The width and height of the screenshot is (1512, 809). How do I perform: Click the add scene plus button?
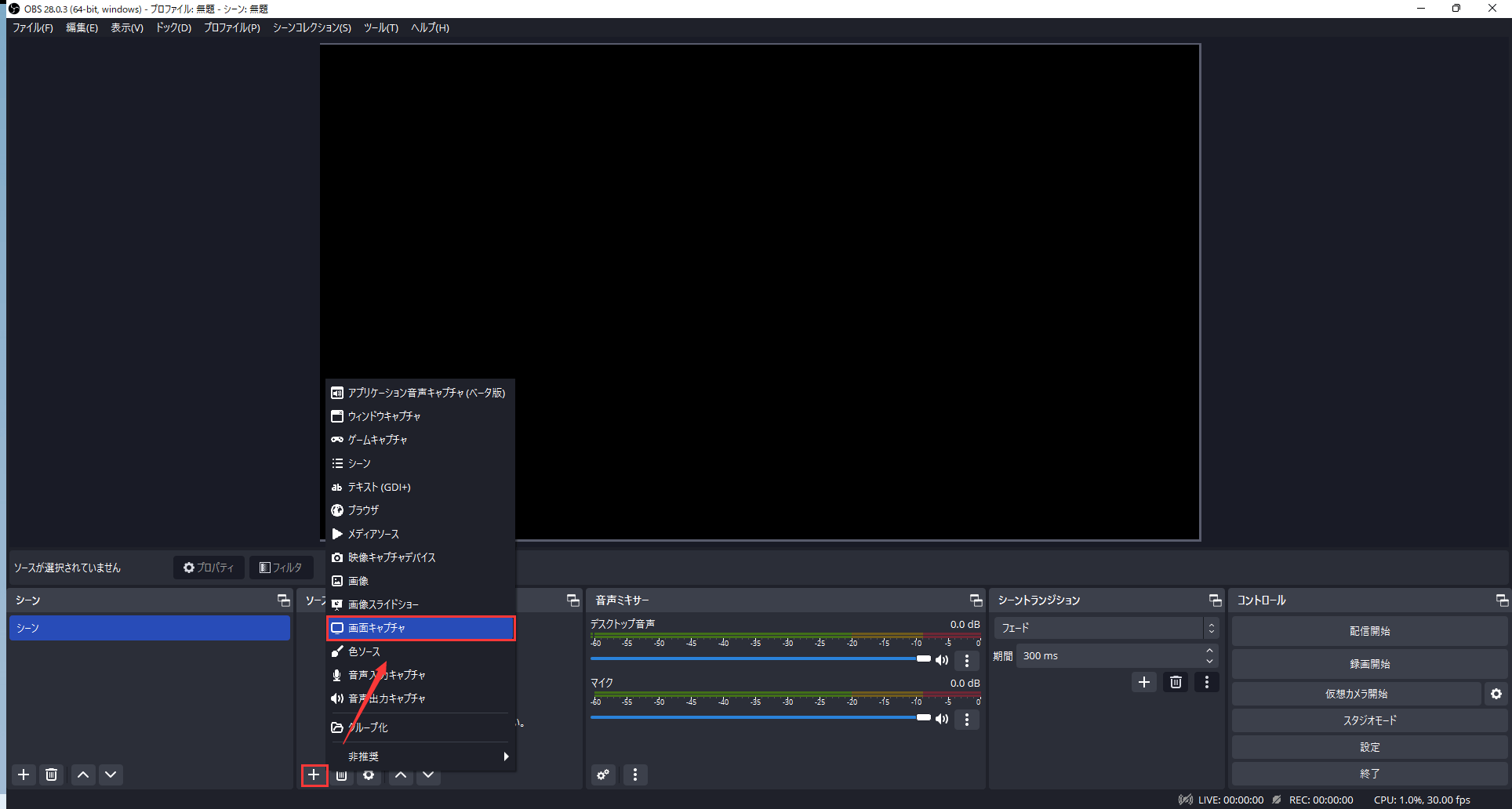(24, 775)
